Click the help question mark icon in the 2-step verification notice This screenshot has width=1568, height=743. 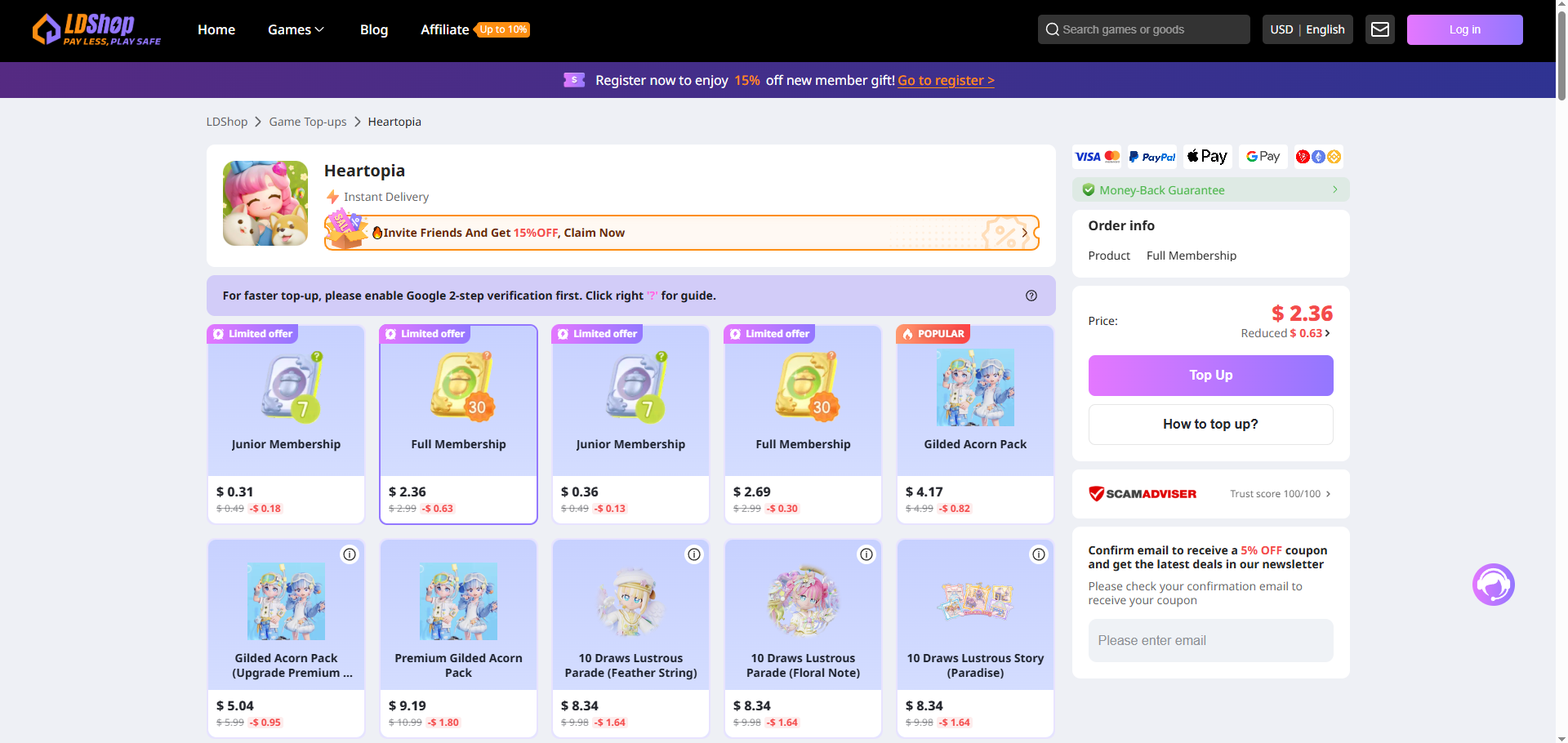(1031, 296)
